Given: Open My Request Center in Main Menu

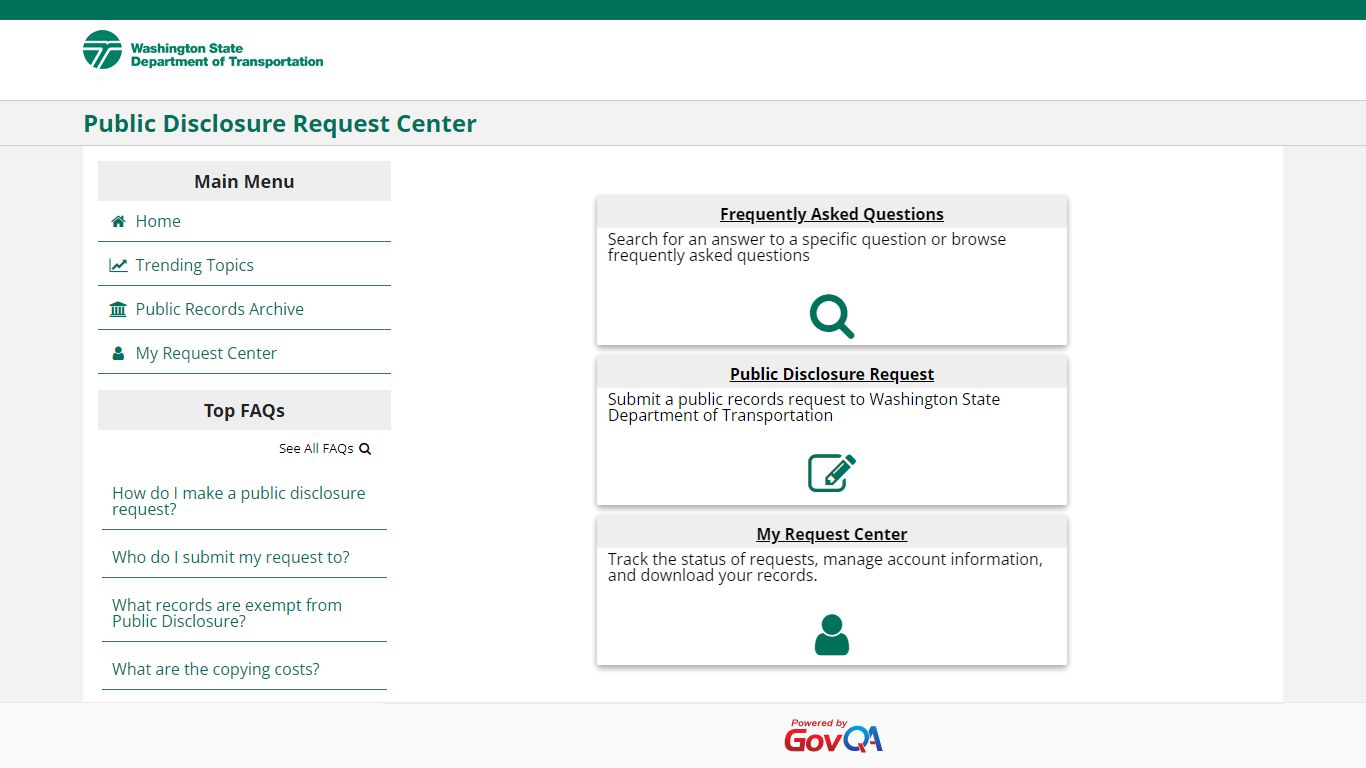Looking at the screenshot, I should [x=244, y=353].
